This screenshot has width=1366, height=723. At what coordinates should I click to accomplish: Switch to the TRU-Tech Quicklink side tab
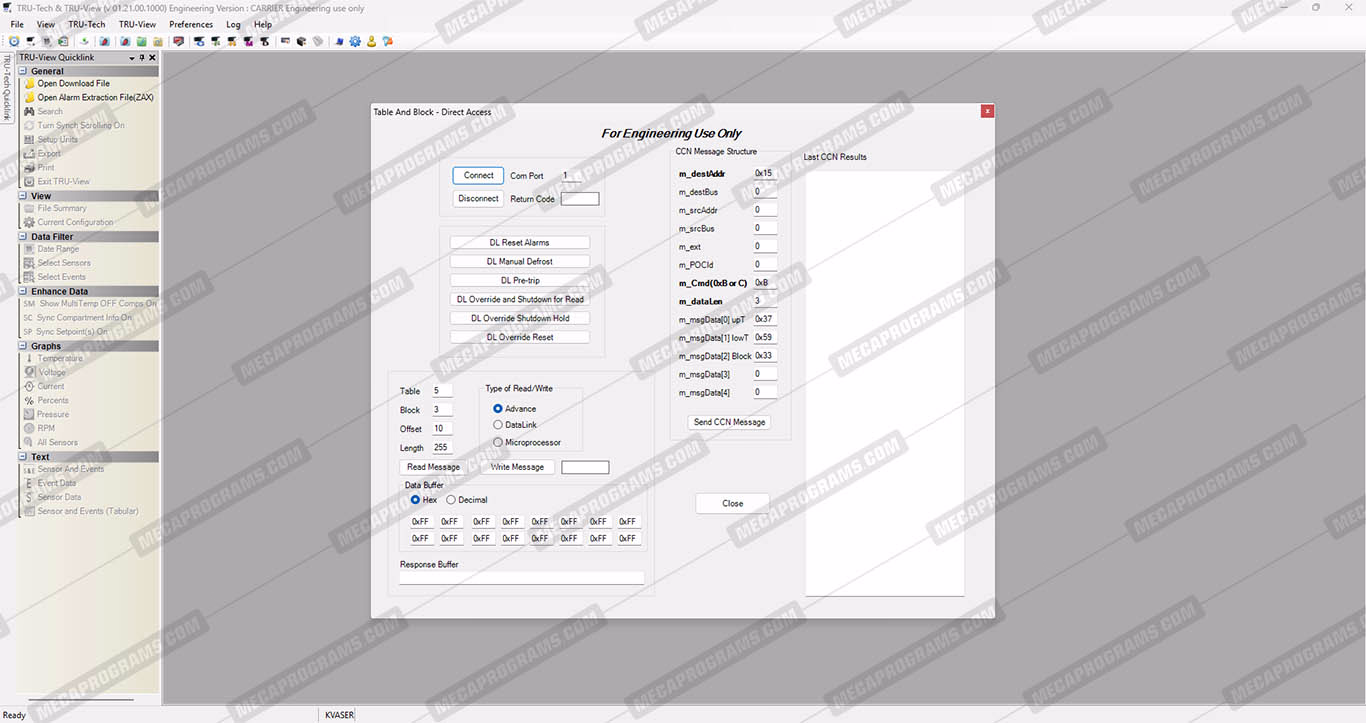[x=6, y=87]
